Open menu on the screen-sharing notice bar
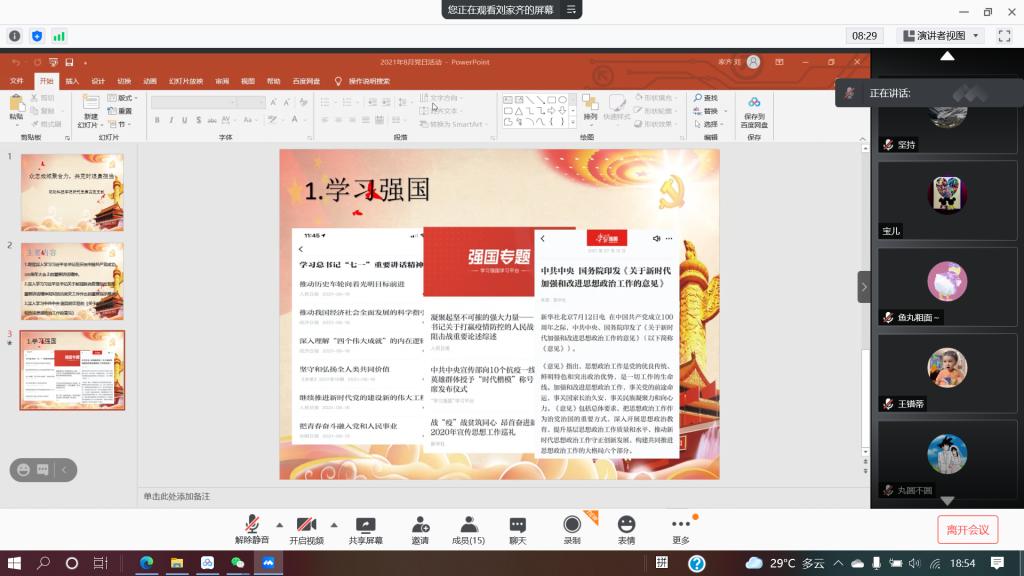 571,9
